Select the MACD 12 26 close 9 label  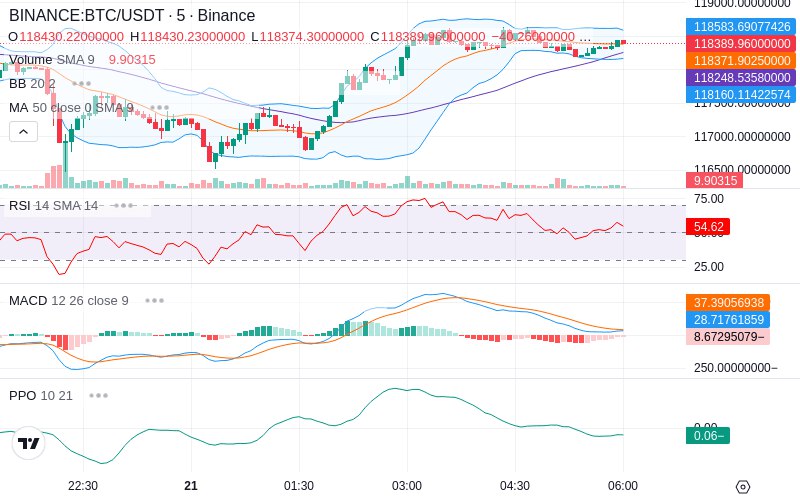[69, 301]
